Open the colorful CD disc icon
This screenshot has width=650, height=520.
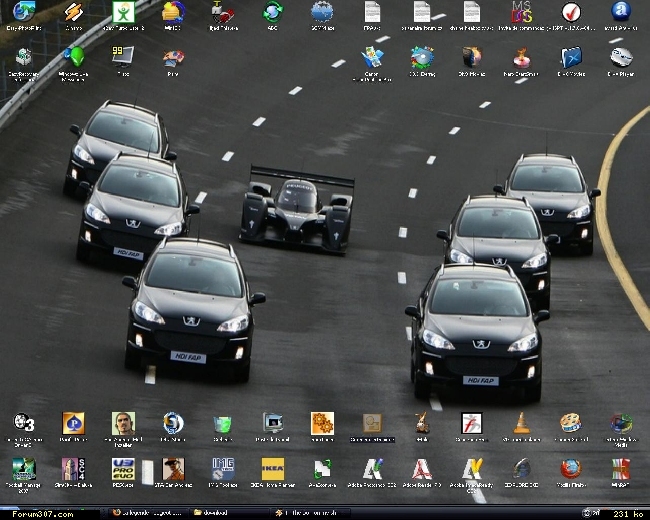pos(422,57)
